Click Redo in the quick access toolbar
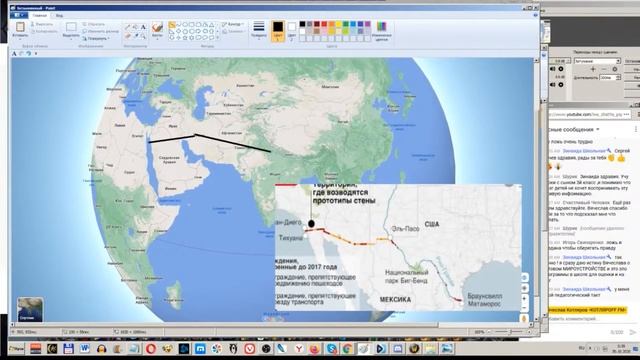This screenshot has width=640, height=360. 29,53
